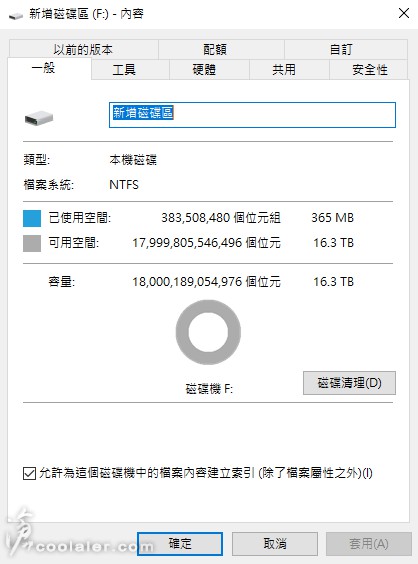The height and width of the screenshot is (564, 418).
Task: Toggle the file content indexing checkbox
Action: point(29,473)
